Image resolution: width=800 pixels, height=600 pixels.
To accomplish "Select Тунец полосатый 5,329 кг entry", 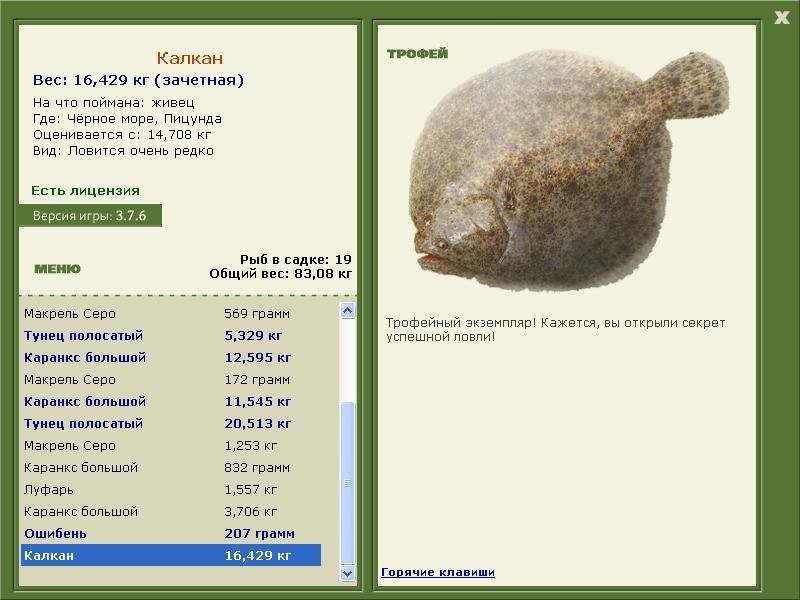I will [171, 335].
